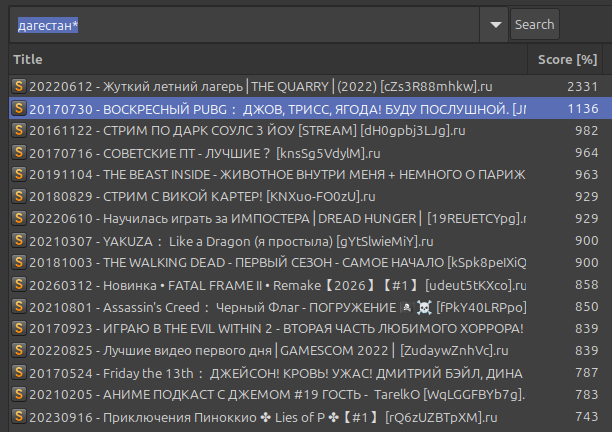Click the icon beside THE EVIL WITHIN 2 row
The height and width of the screenshot is (432, 612).
click(x=19, y=329)
